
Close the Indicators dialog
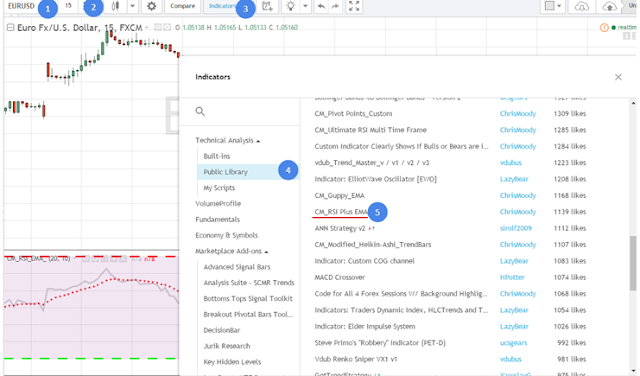point(618,77)
